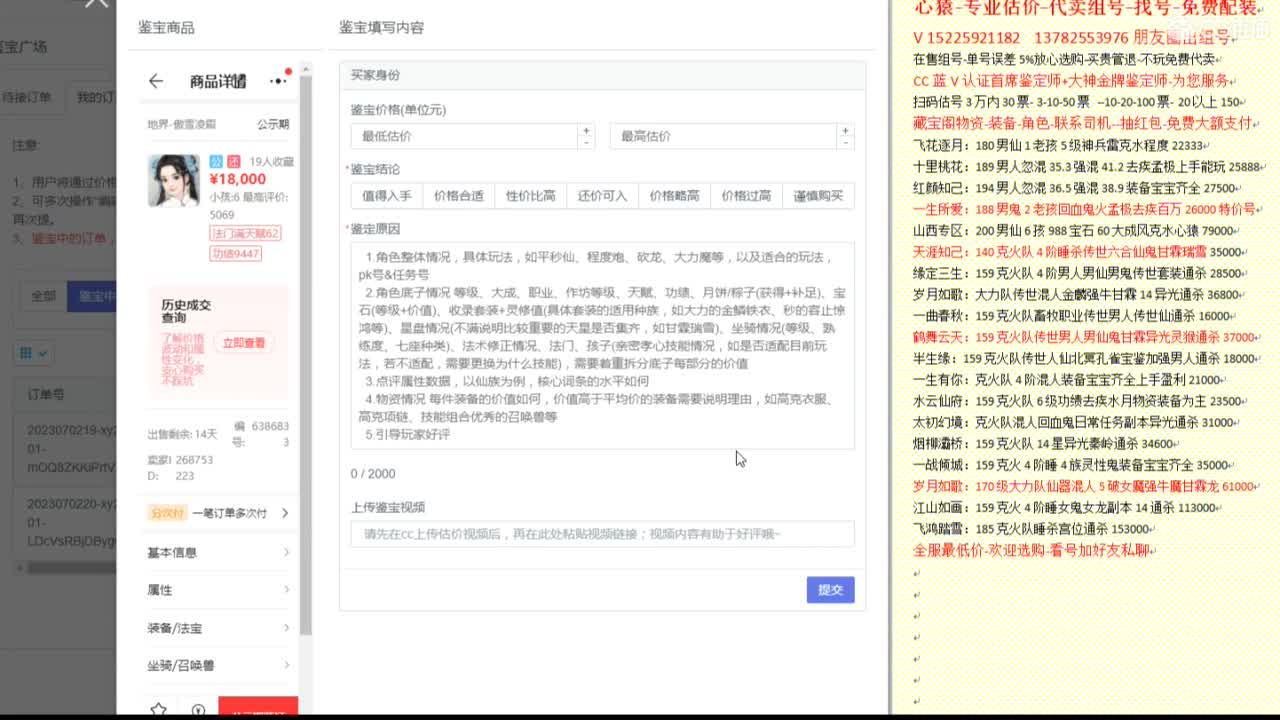Expand 属性 section

click(219, 590)
